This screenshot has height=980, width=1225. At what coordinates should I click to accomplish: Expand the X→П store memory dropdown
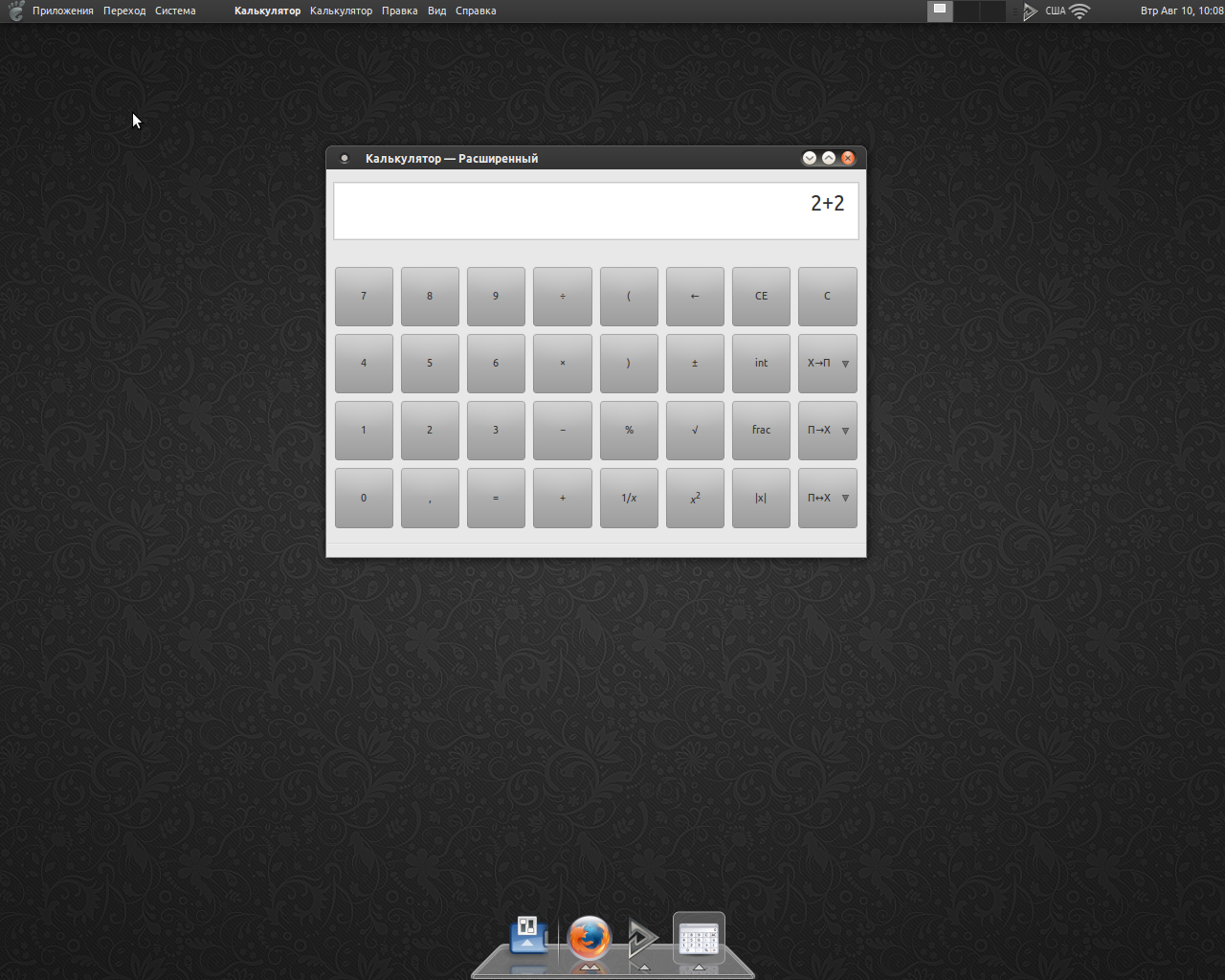tap(845, 364)
